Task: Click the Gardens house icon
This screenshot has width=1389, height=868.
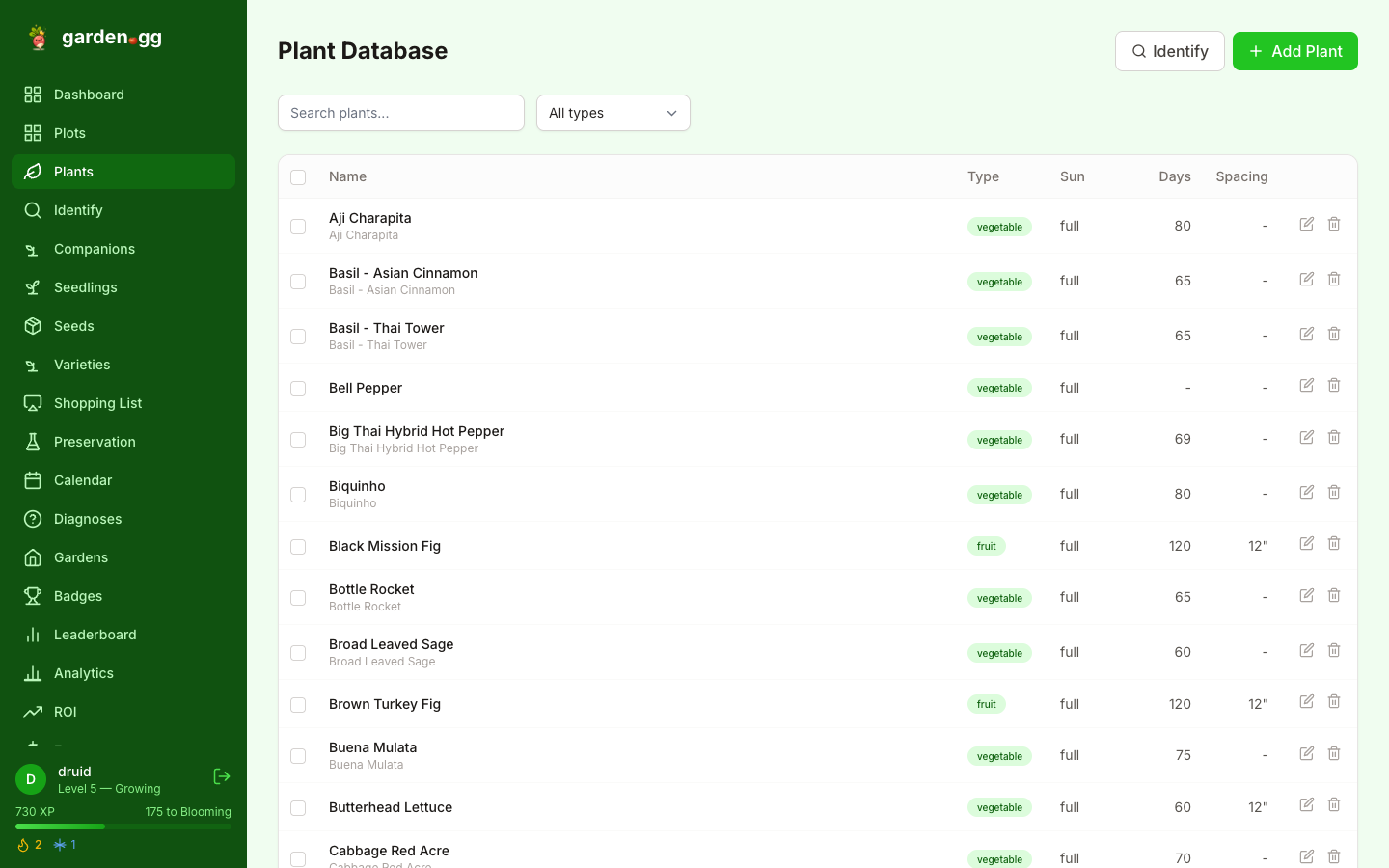Action: [33, 557]
